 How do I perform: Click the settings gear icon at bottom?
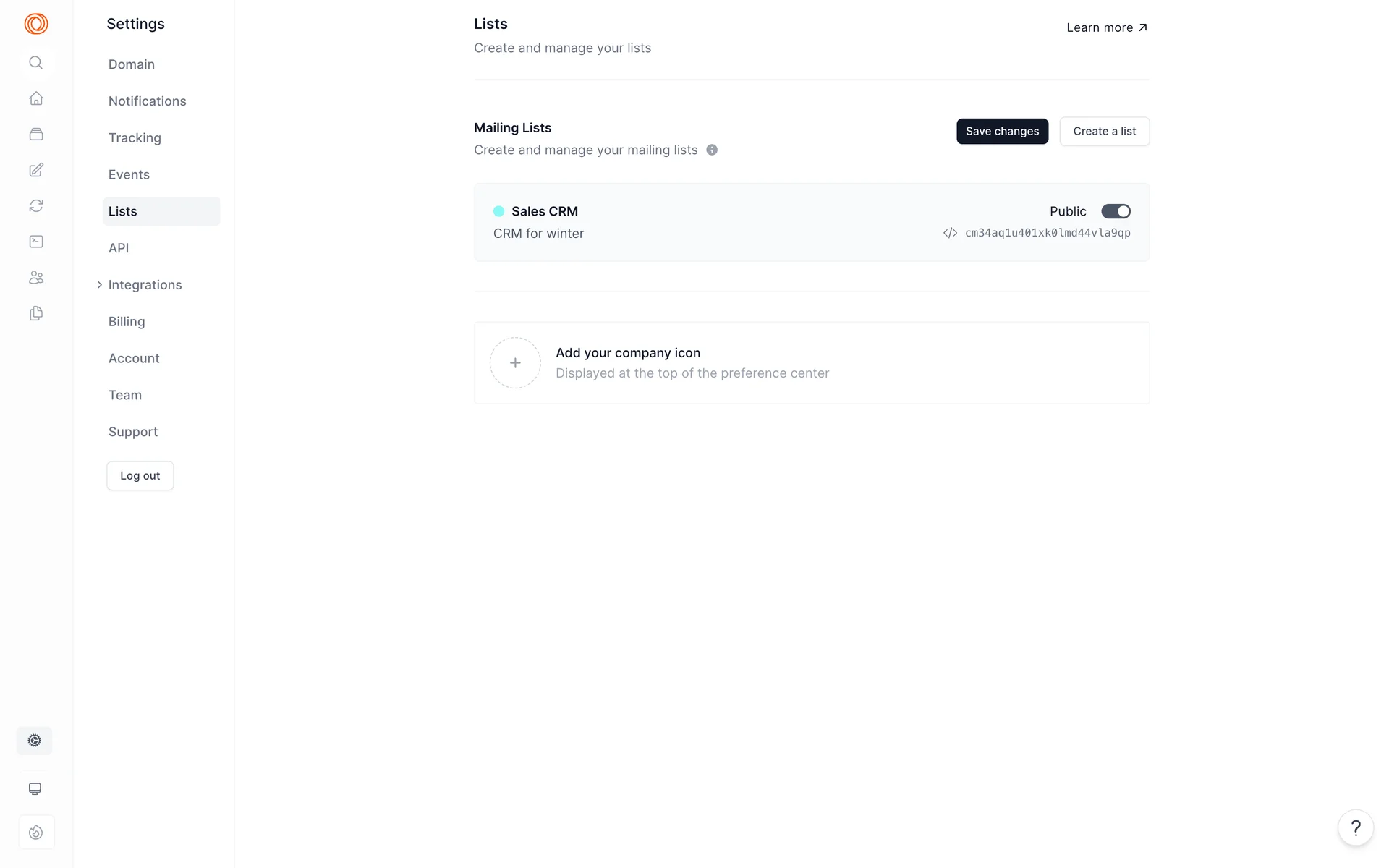pos(34,740)
